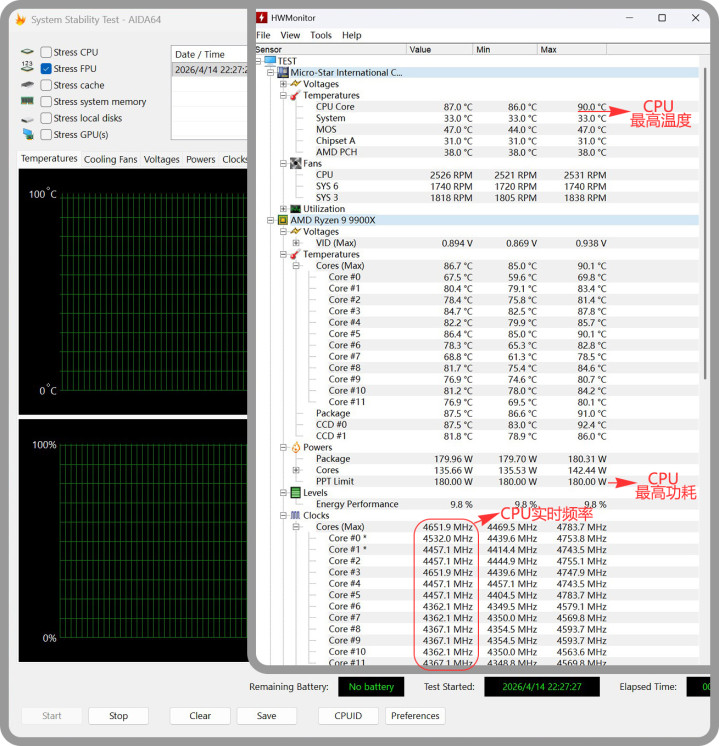719x746 pixels.
Task: Uncheck the Stress FPU checkbox
Action: (x=46, y=69)
